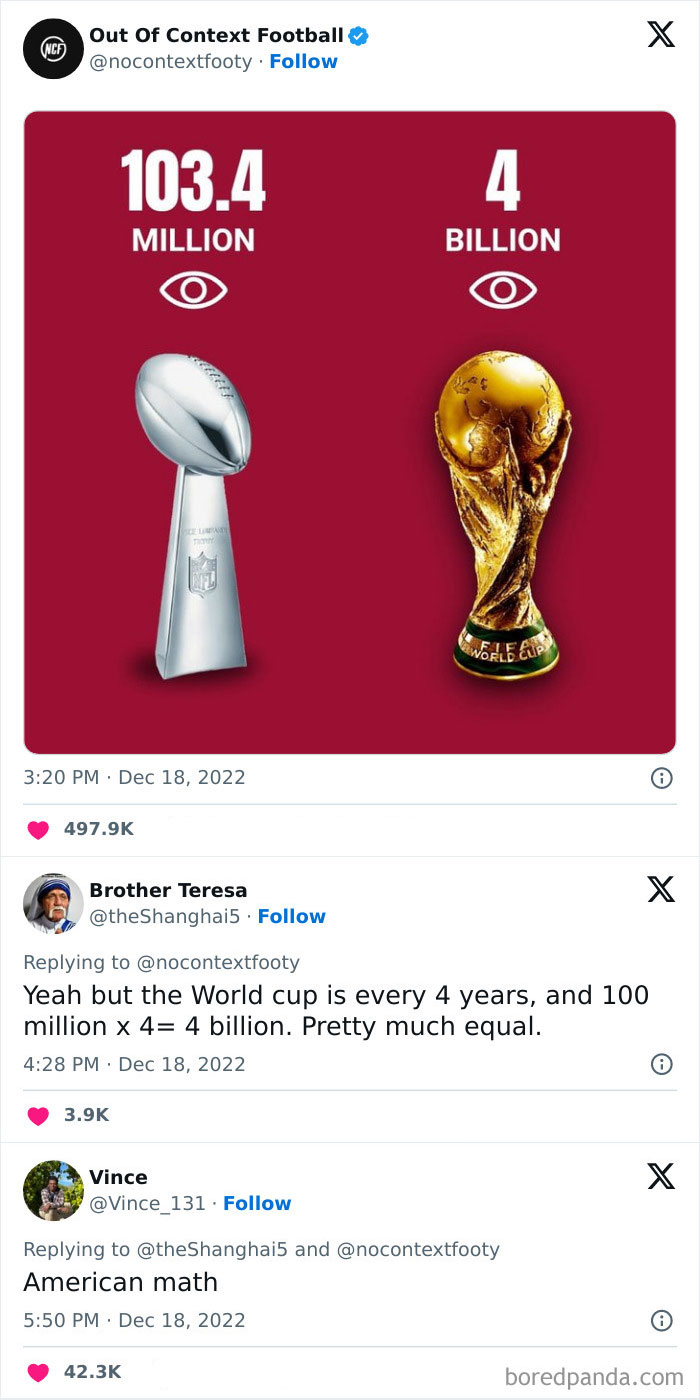Click the X logo next to Vince's post
Viewport: 700px width, 1400px height.
pyautogui.click(x=660, y=1176)
